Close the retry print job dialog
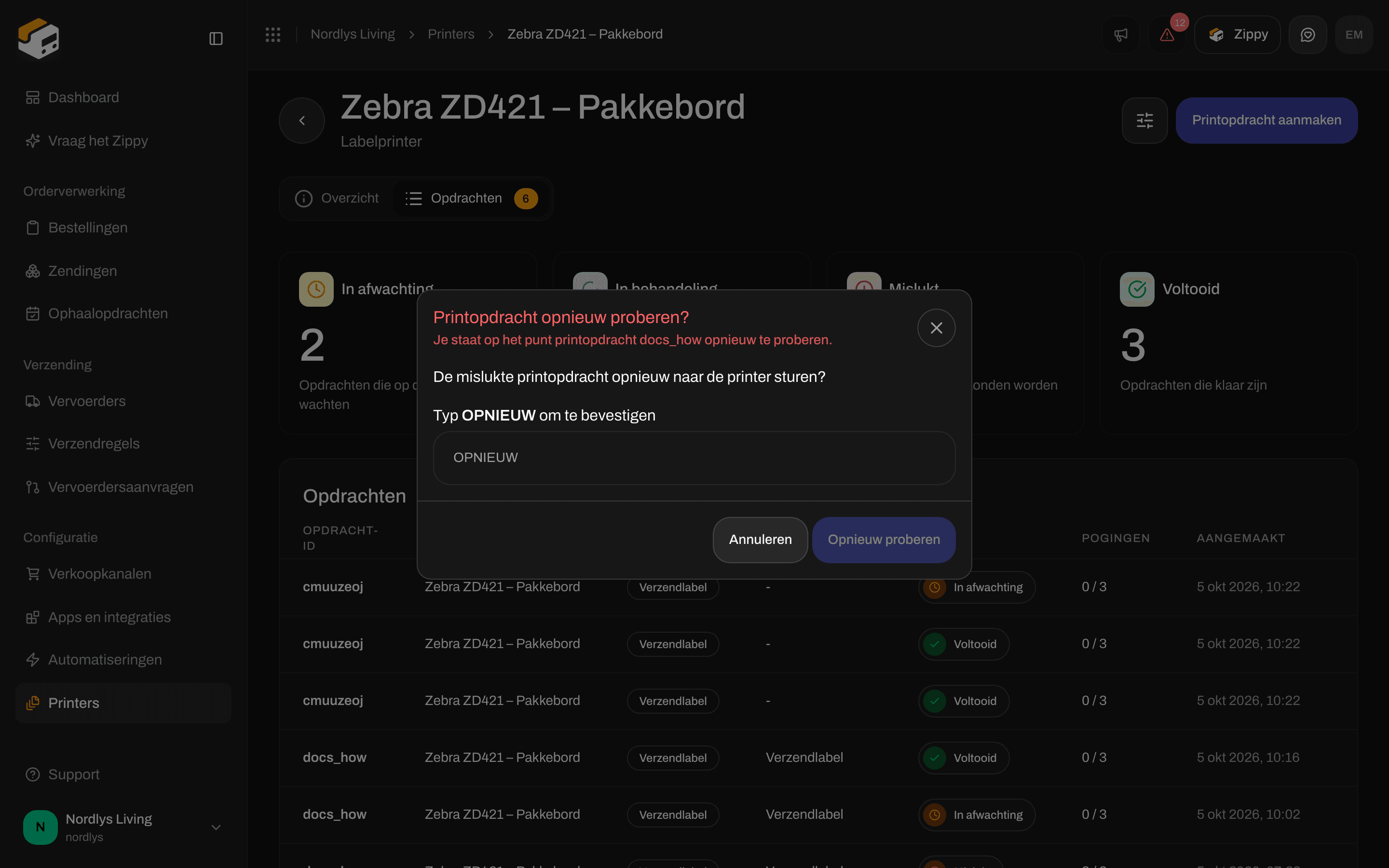Screen dimensions: 1389x868 (x=936, y=328)
